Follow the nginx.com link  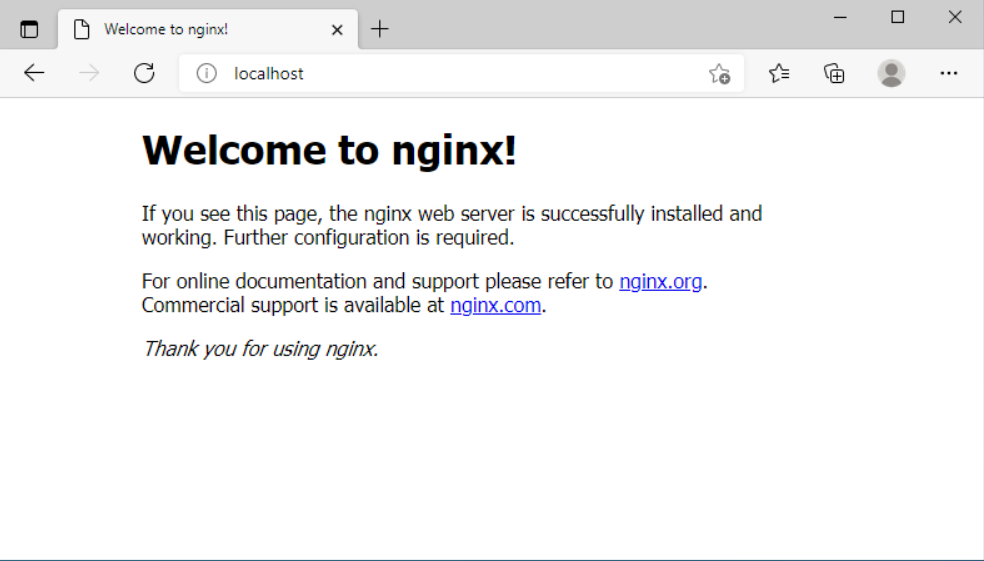[x=495, y=305]
